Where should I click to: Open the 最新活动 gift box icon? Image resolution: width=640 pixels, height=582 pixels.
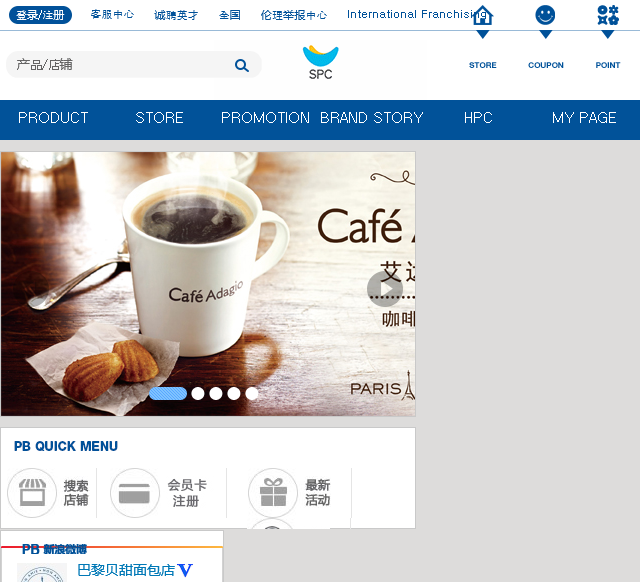click(273, 493)
